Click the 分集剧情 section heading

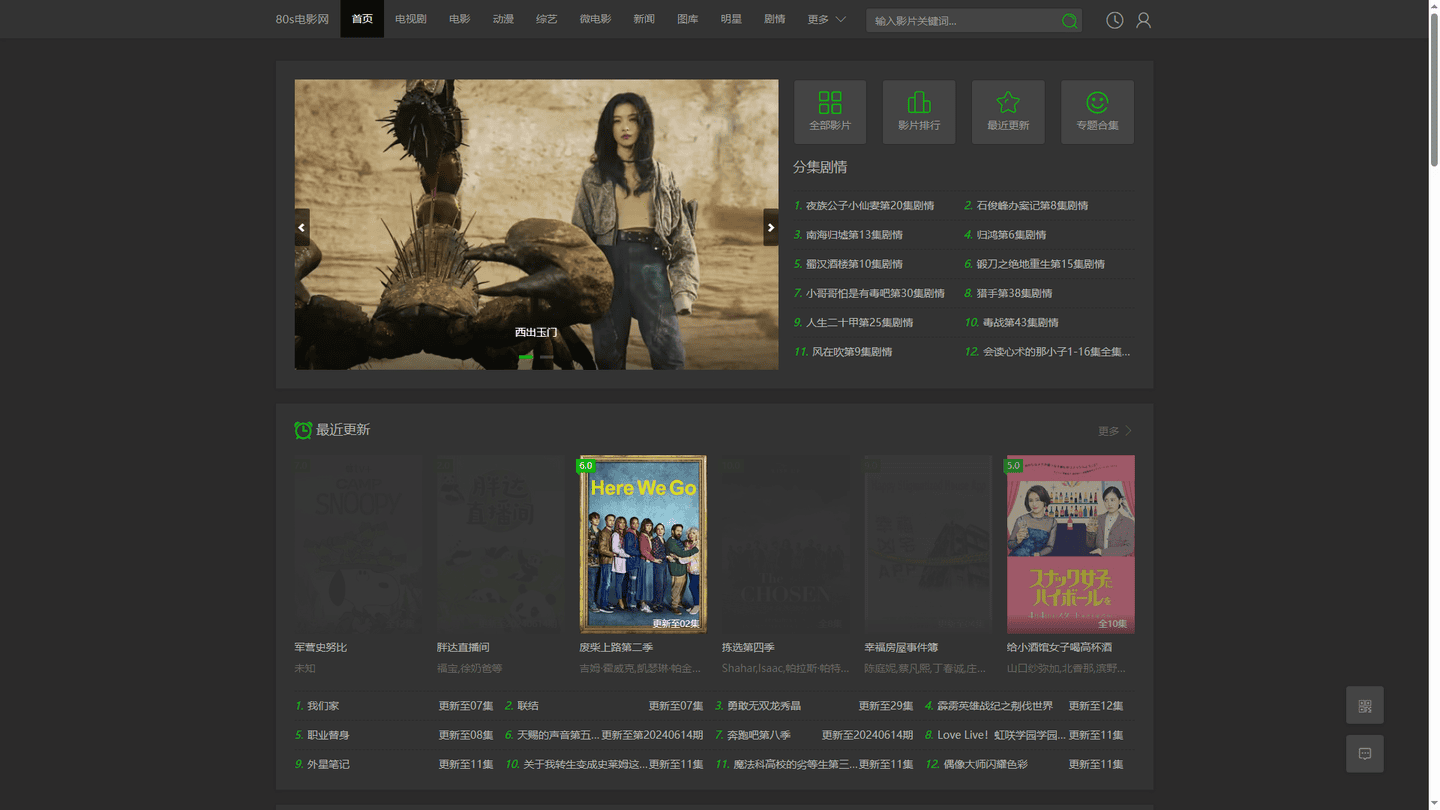tap(820, 167)
